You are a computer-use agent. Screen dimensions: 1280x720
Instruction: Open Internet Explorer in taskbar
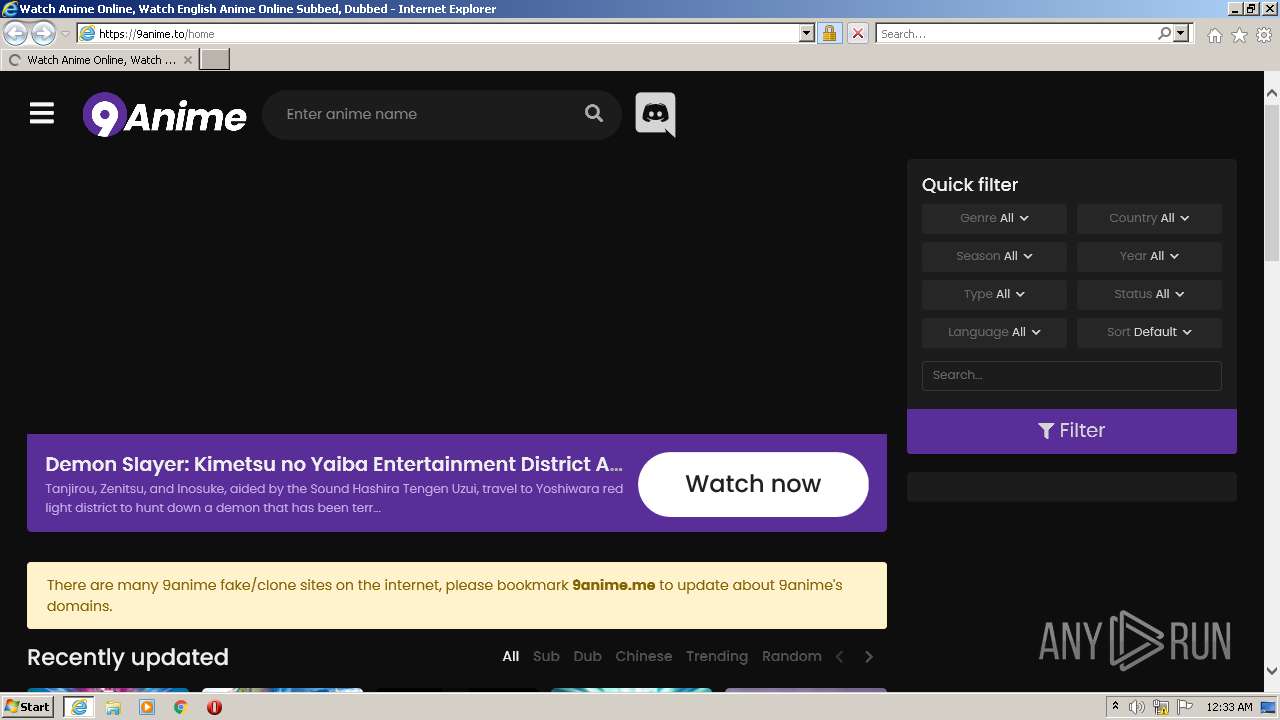tap(78, 707)
